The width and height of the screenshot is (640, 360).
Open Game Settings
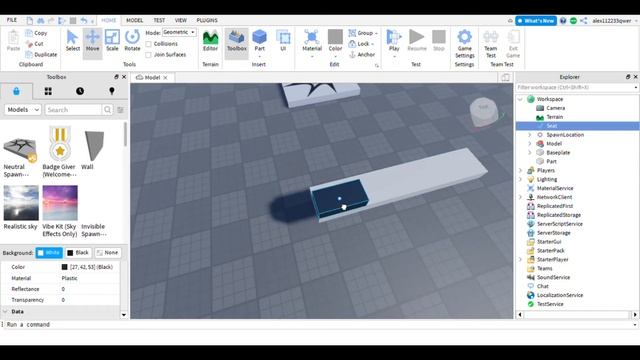coord(464,44)
